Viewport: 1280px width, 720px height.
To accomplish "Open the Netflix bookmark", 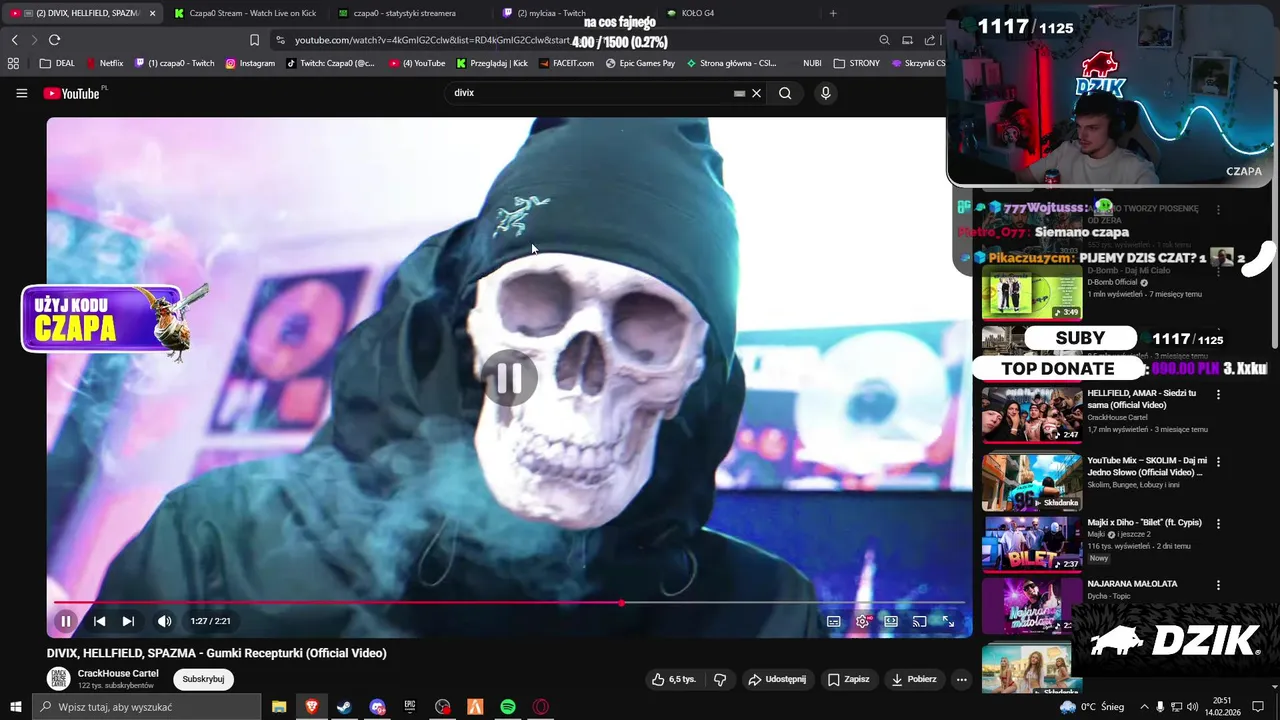I will click(105, 63).
